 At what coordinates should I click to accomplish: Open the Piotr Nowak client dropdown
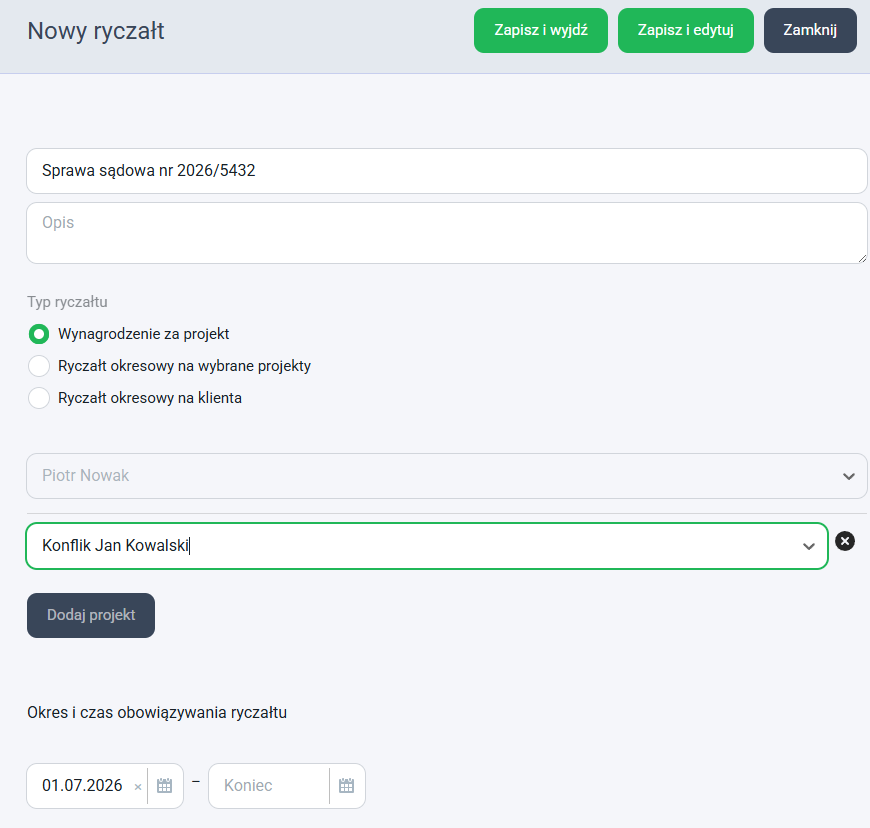447,476
